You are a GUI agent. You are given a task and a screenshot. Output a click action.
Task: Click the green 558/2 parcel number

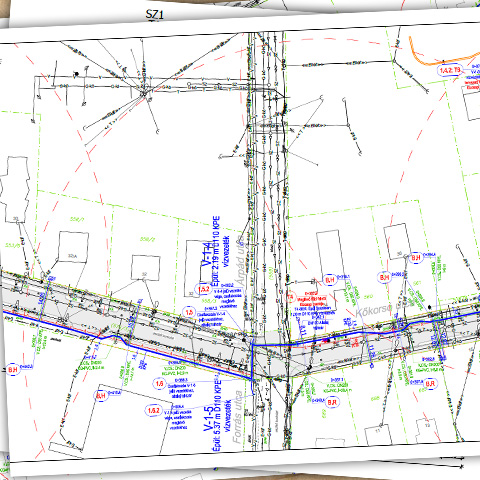[x=147, y=239]
